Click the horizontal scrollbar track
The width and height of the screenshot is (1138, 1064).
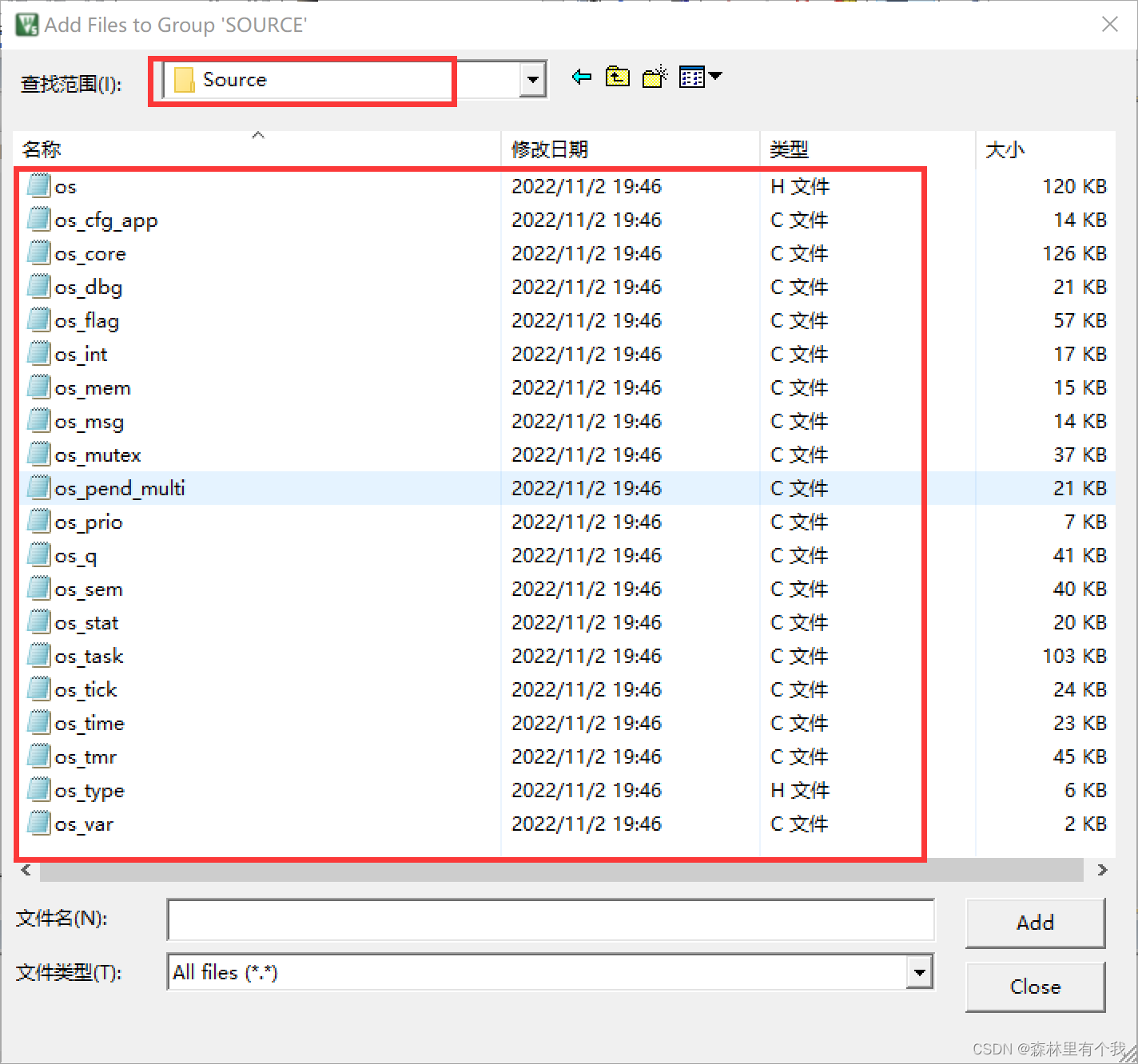point(562,870)
